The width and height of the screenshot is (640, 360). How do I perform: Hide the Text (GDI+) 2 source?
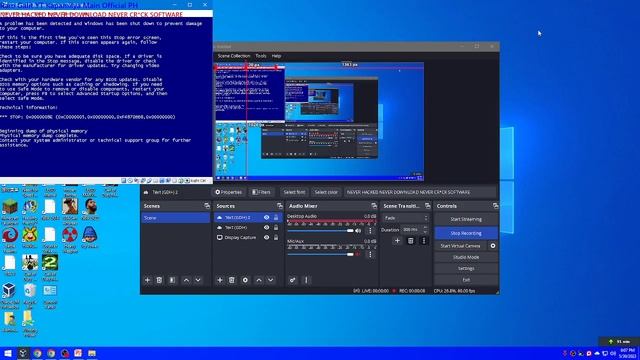267,218
